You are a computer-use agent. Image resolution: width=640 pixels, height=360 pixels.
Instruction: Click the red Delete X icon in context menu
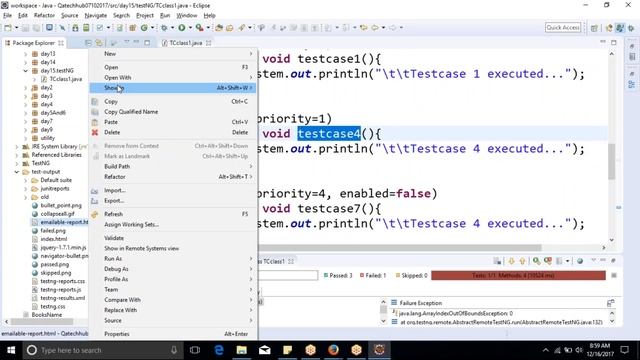pos(95,132)
